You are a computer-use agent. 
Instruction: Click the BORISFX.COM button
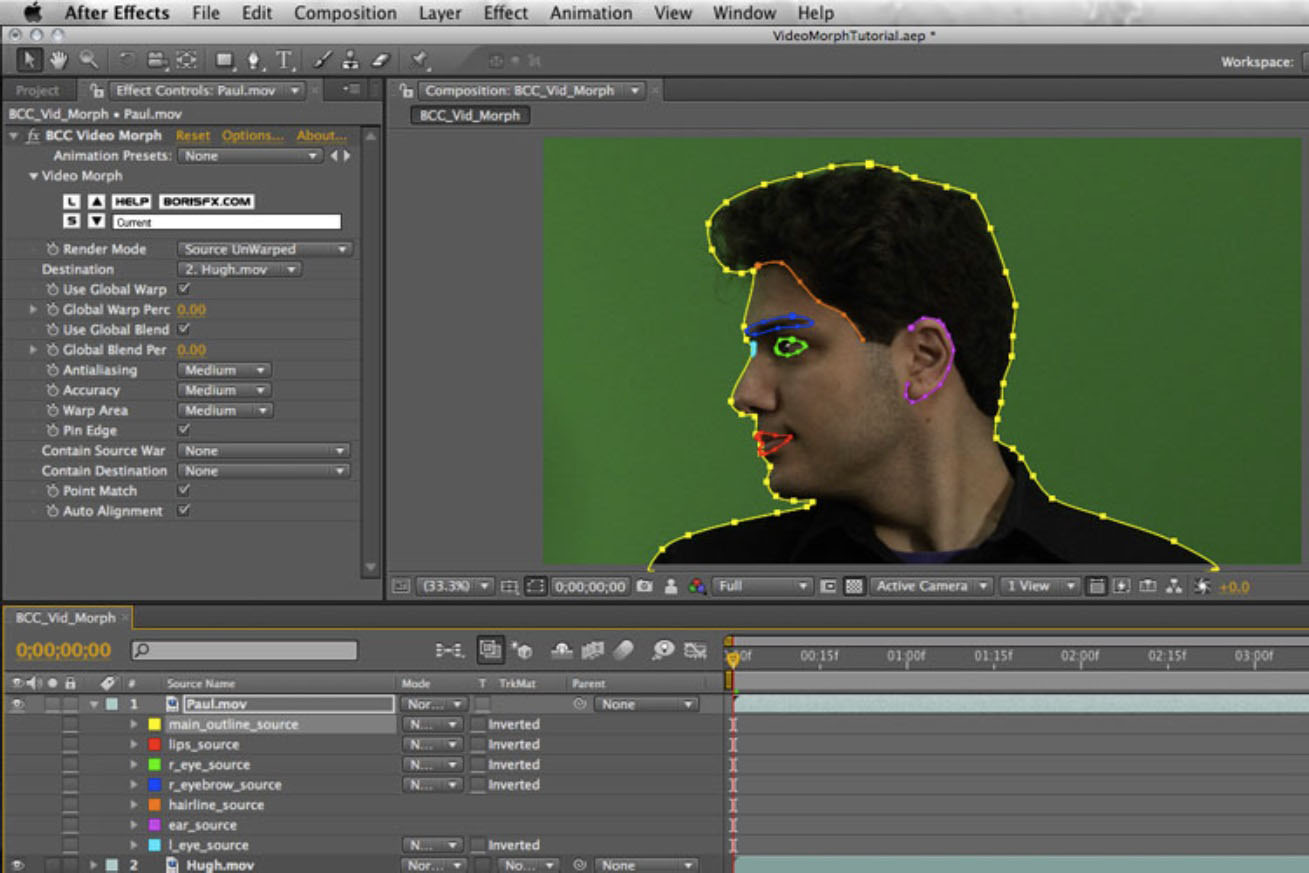(x=206, y=202)
